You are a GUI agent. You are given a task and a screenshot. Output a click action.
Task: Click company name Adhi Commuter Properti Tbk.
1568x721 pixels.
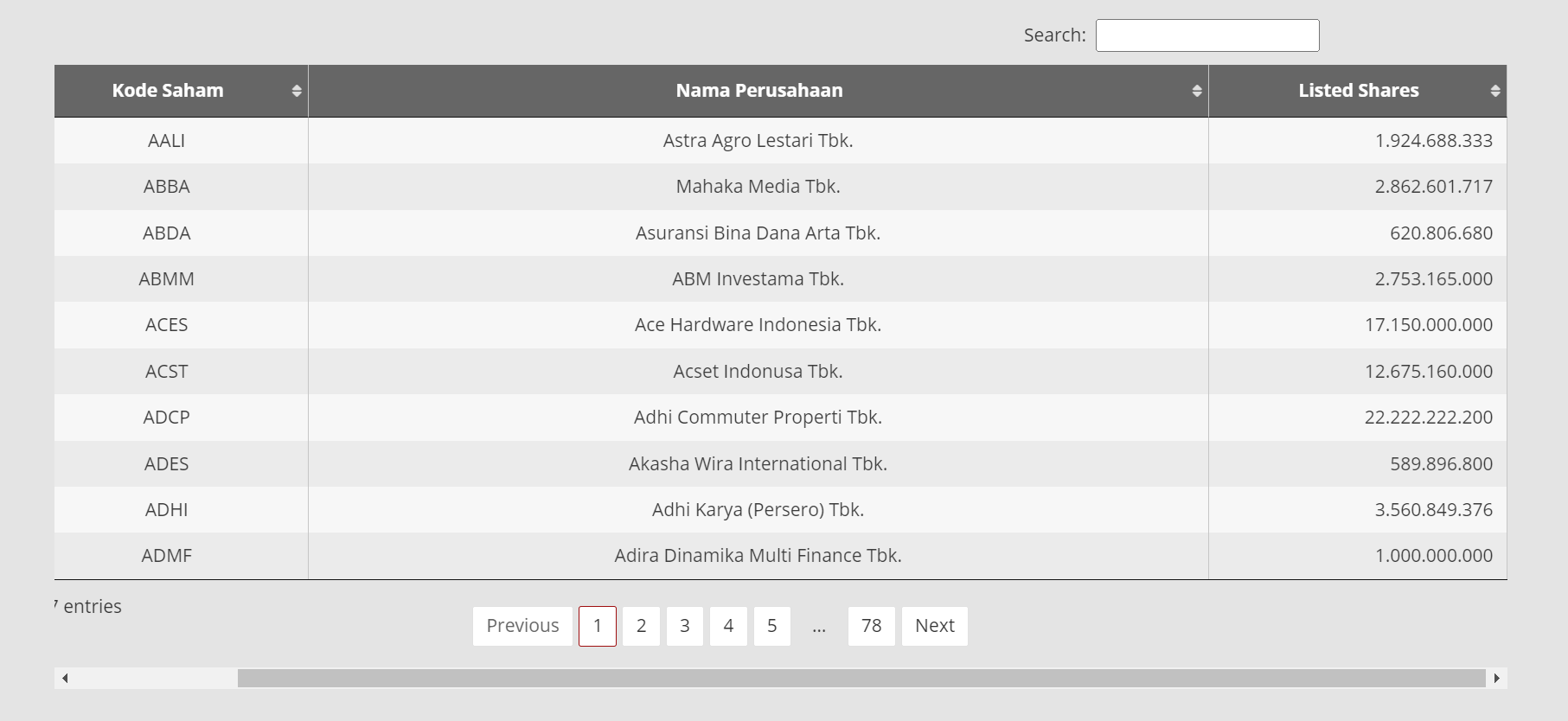[x=758, y=418]
